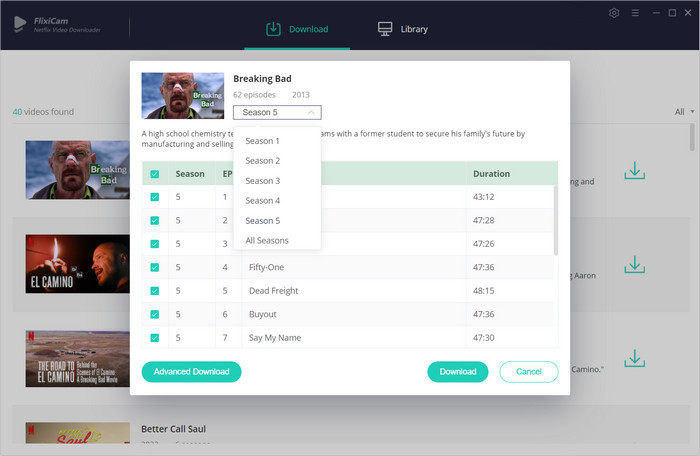Click download icon for El Camino result

tap(634, 264)
